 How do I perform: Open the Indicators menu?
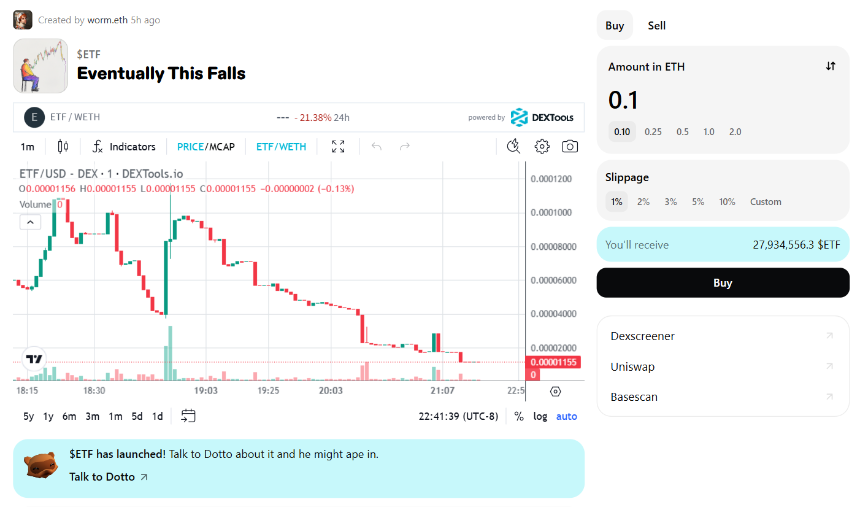click(x=124, y=147)
